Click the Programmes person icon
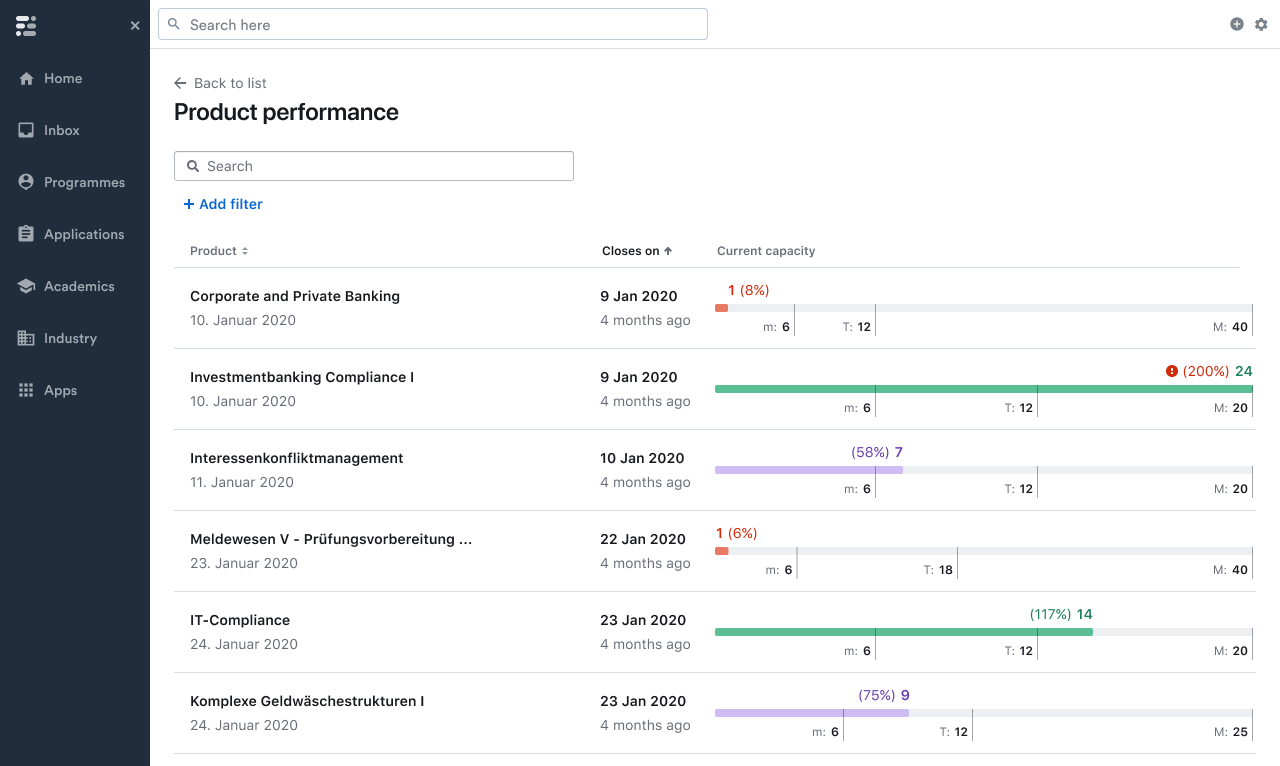The image size is (1280, 766). tap(27, 183)
